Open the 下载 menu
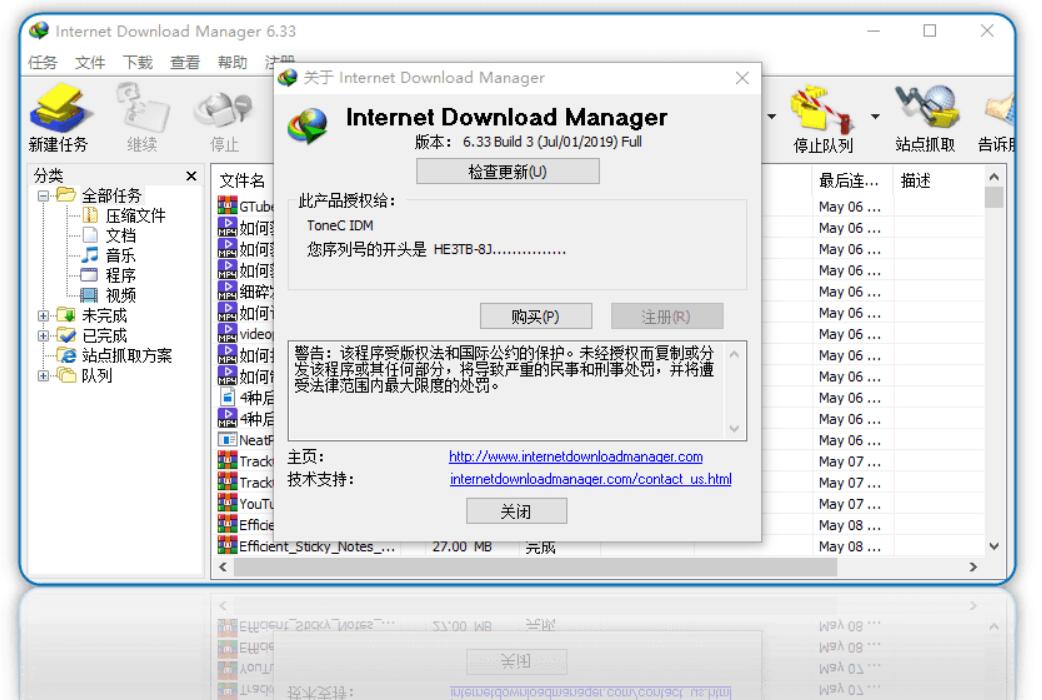1042x700 pixels. point(138,62)
